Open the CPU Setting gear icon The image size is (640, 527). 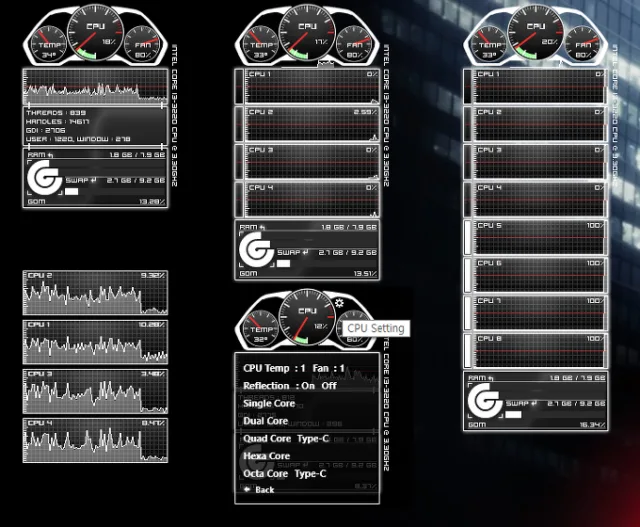point(339,303)
